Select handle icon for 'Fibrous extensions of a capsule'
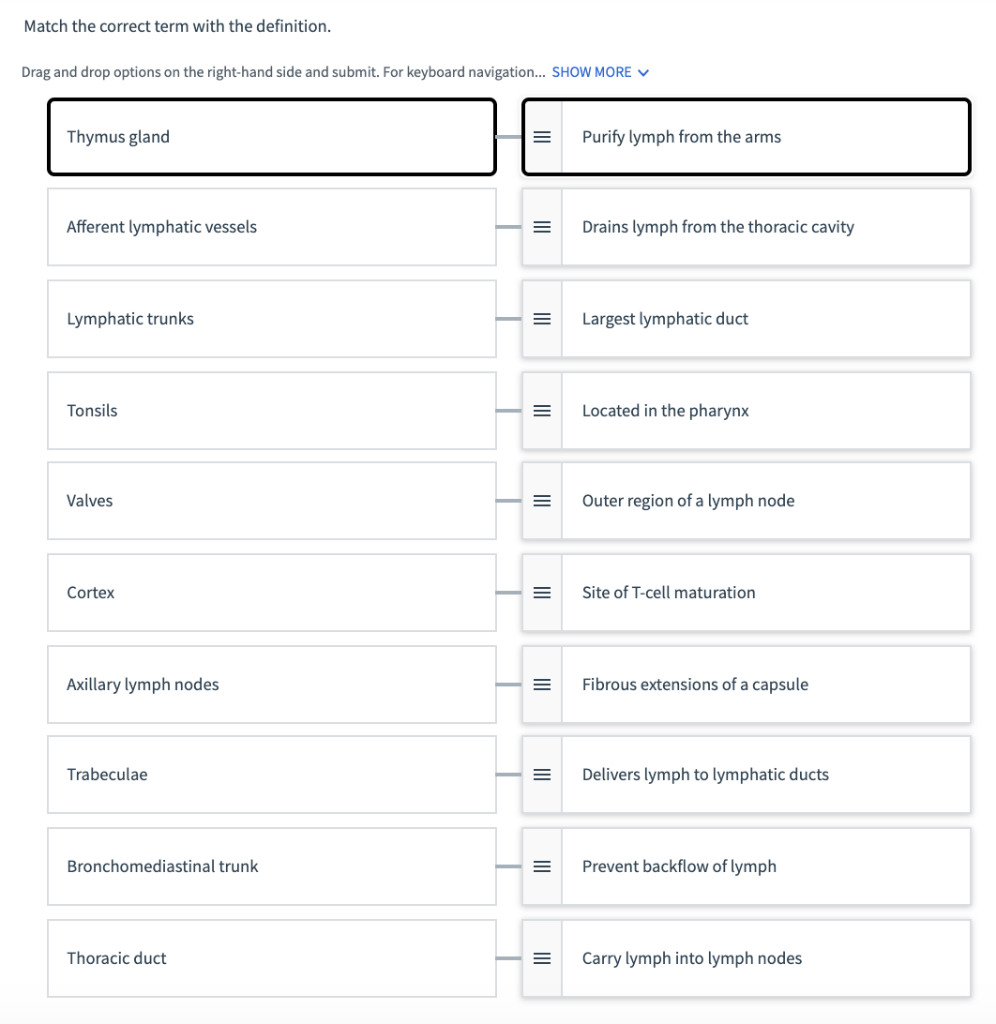The height and width of the screenshot is (1024, 996). (x=542, y=684)
